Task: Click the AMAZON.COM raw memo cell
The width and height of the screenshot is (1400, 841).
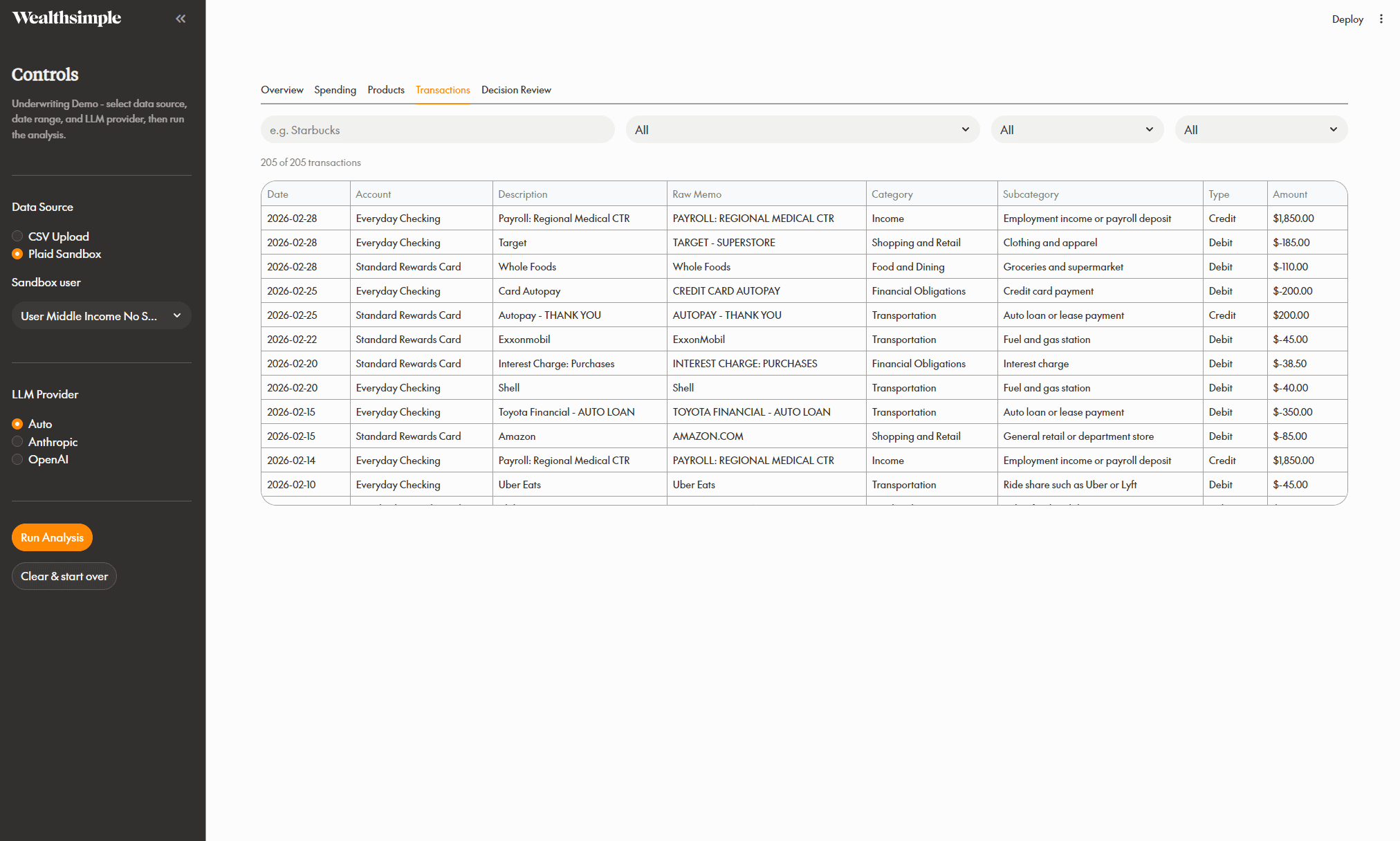Action: [x=766, y=436]
